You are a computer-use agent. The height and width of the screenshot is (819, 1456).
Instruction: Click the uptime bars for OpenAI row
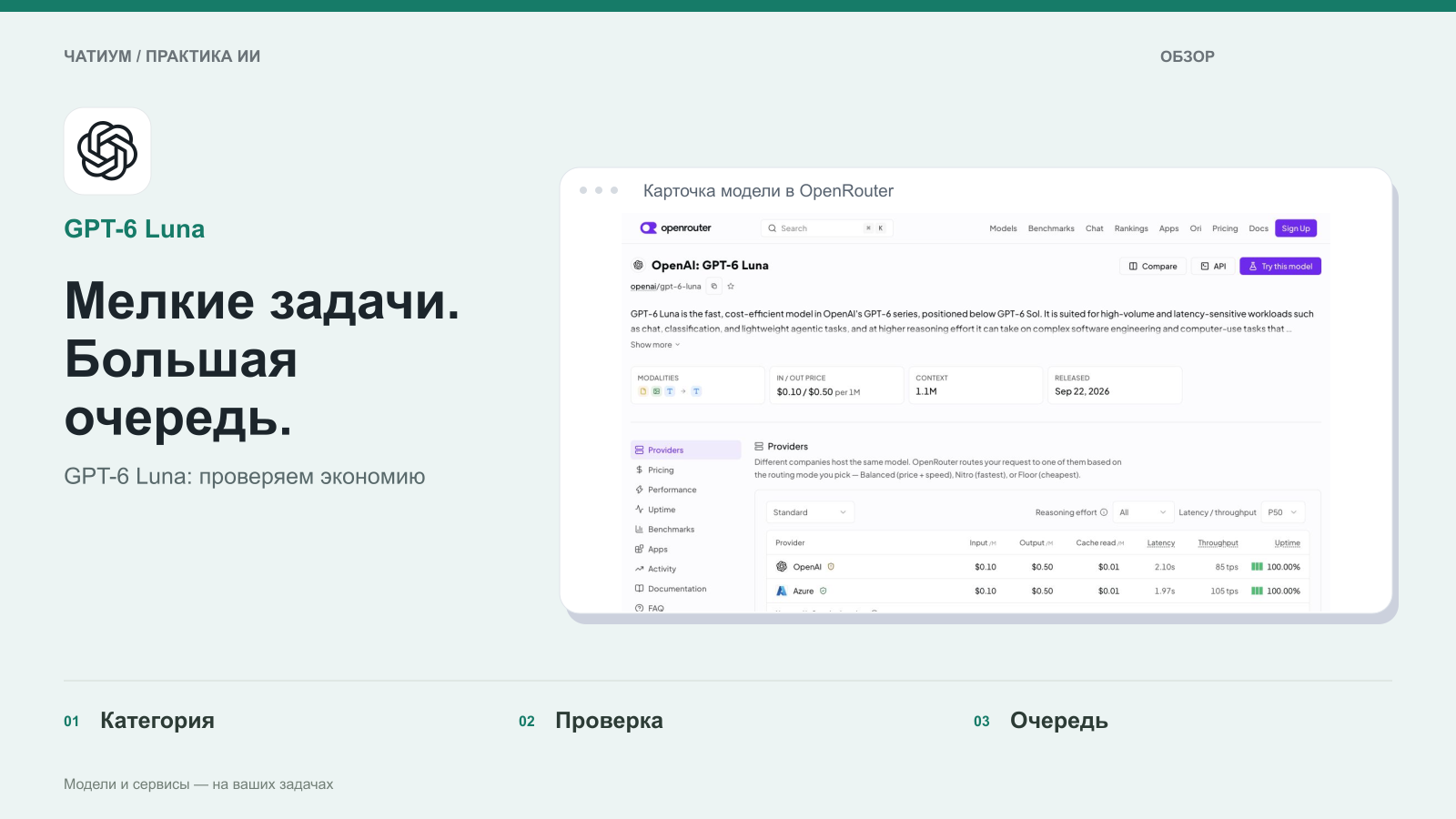click(1257, 567)
